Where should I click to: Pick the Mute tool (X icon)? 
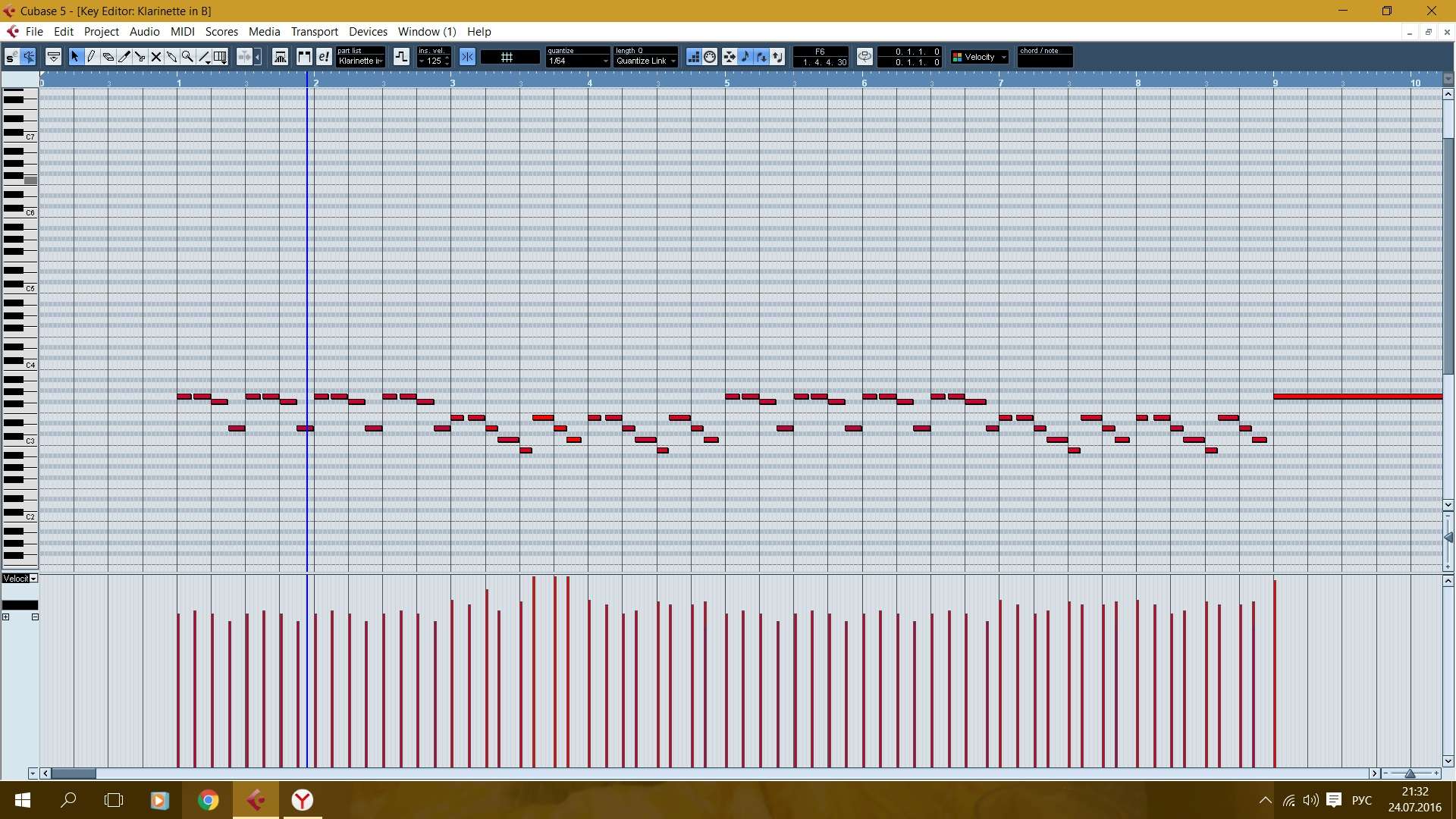pyautogui.click(x=156, y=57)
